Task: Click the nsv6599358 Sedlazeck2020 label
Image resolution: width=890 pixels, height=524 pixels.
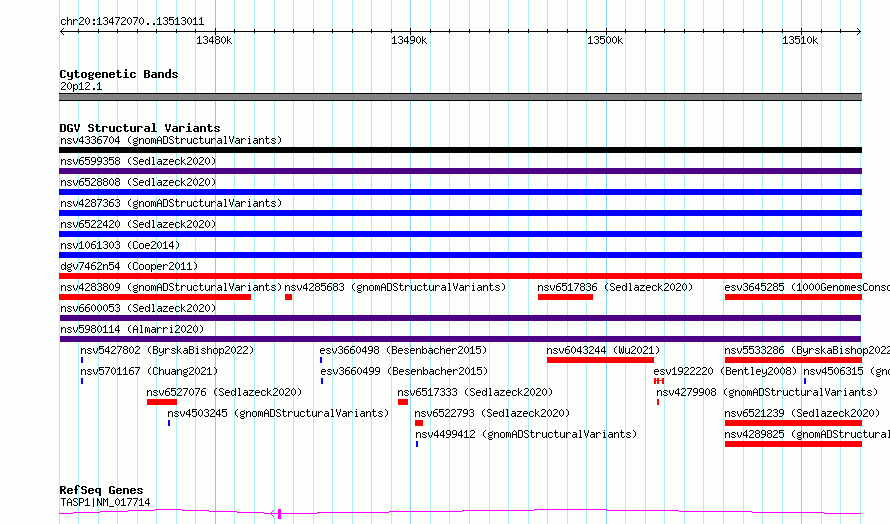Action: point(138,161)
